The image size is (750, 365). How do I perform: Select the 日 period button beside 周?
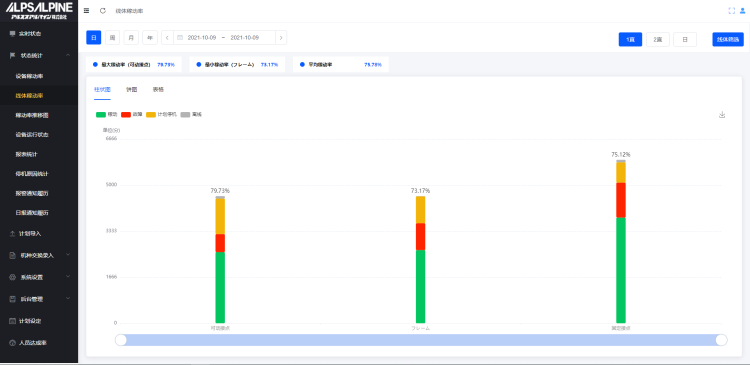pyautogui.click(x=94, y=37)
